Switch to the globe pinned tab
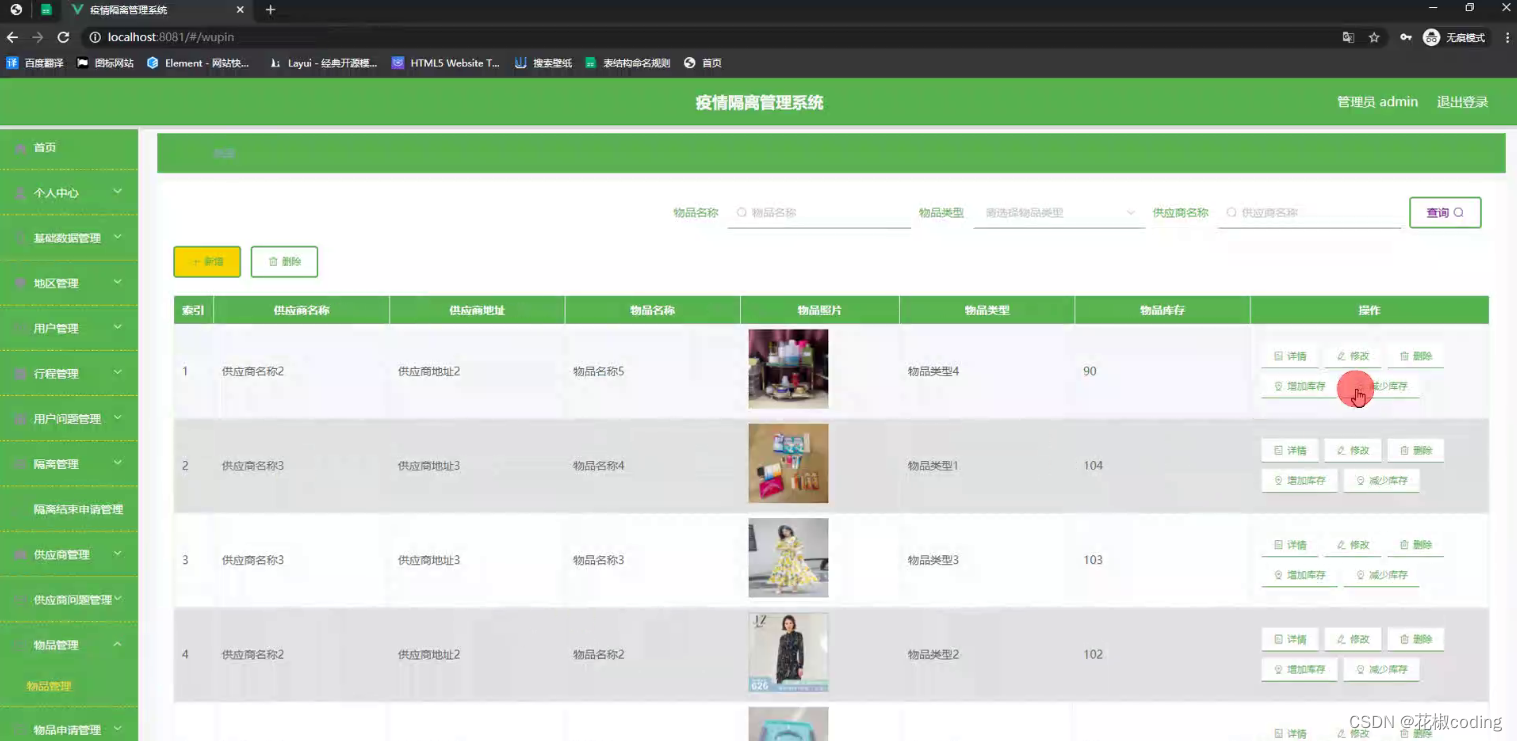Screen dimensions: 1517x741 coord(16,10)
